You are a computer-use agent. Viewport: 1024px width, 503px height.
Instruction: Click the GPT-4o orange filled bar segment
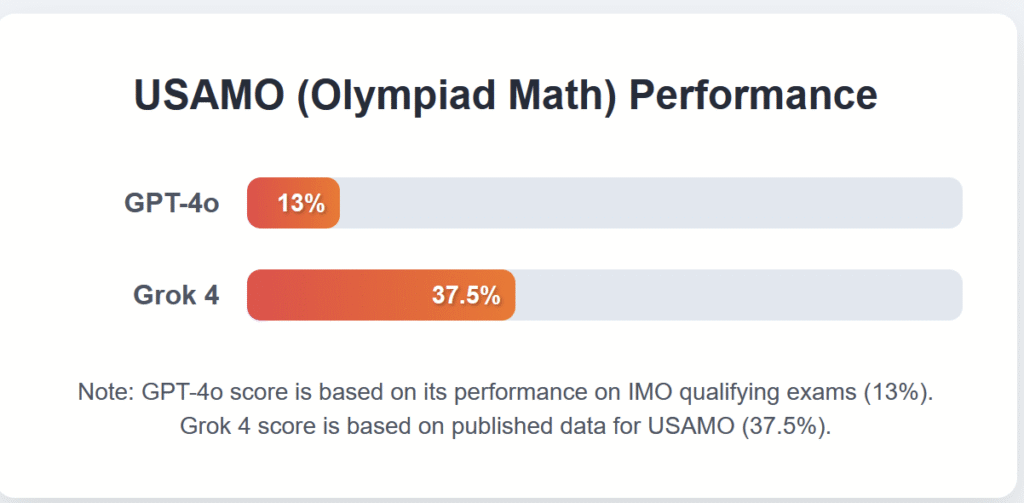tap(293, 203)
